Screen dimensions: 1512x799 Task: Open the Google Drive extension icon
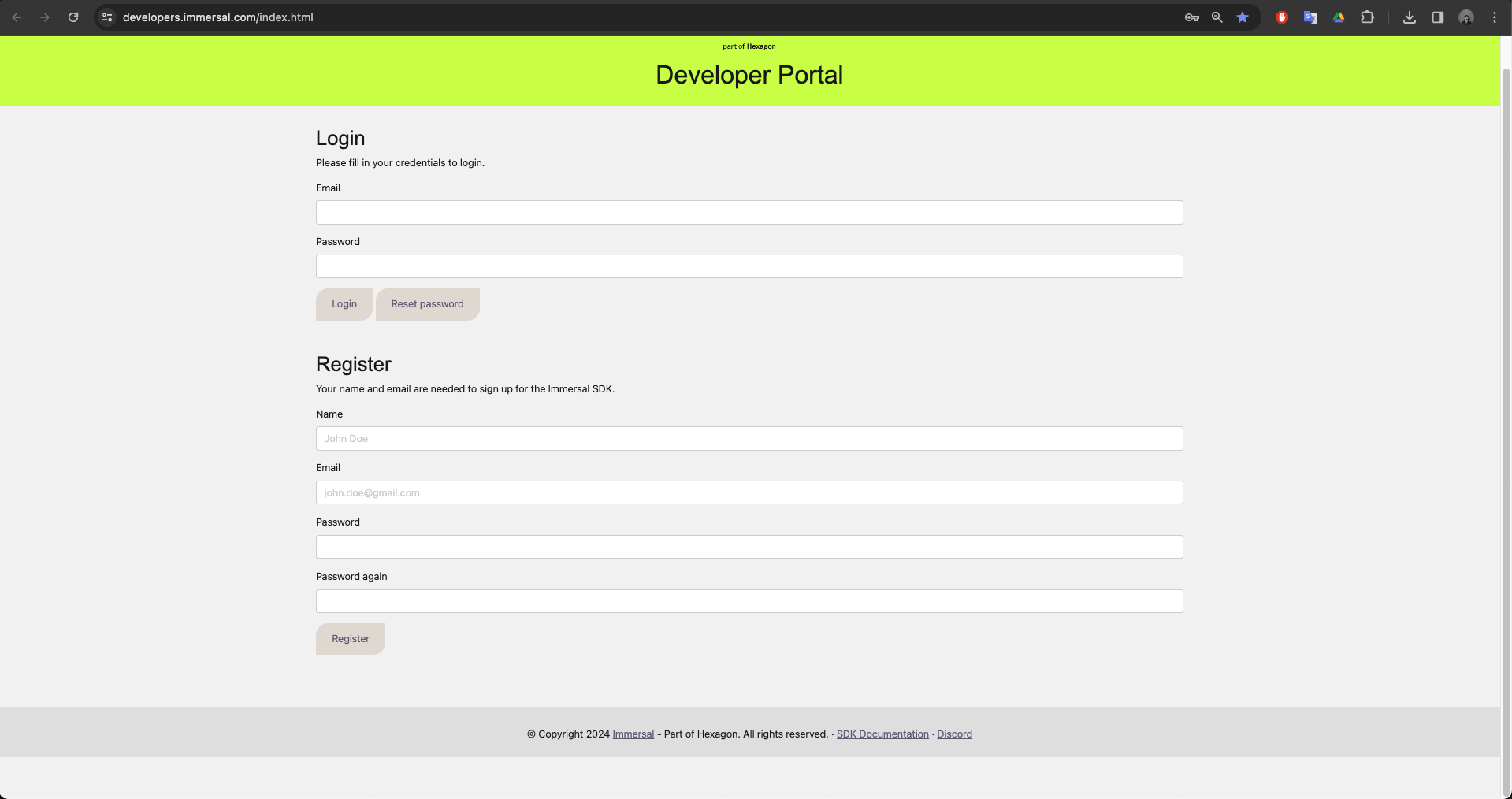pos(1339,17)
